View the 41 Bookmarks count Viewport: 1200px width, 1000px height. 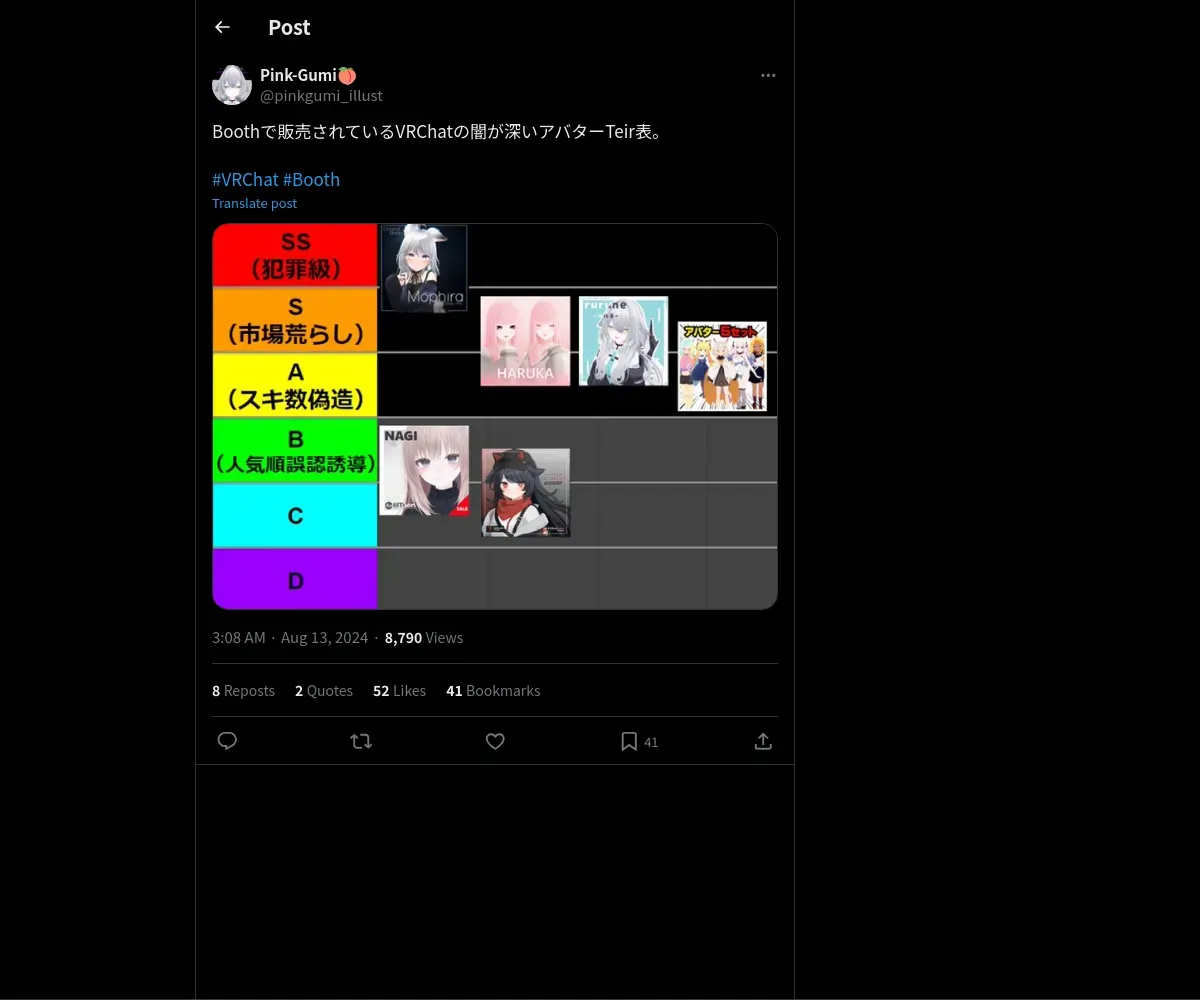click(x=493, y=691)
